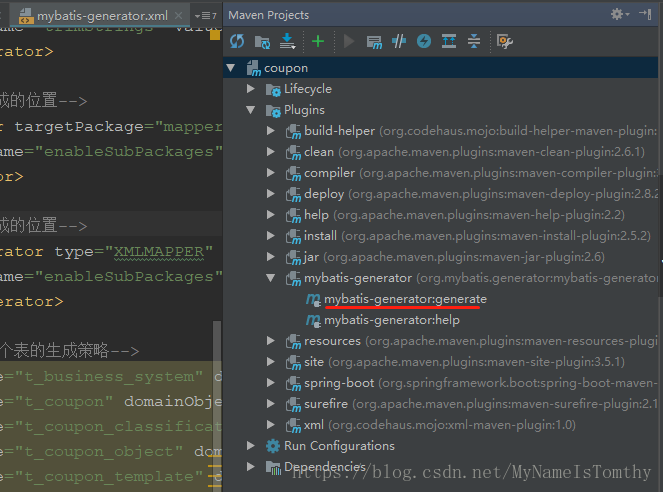Select the coupon root project row

440,68
